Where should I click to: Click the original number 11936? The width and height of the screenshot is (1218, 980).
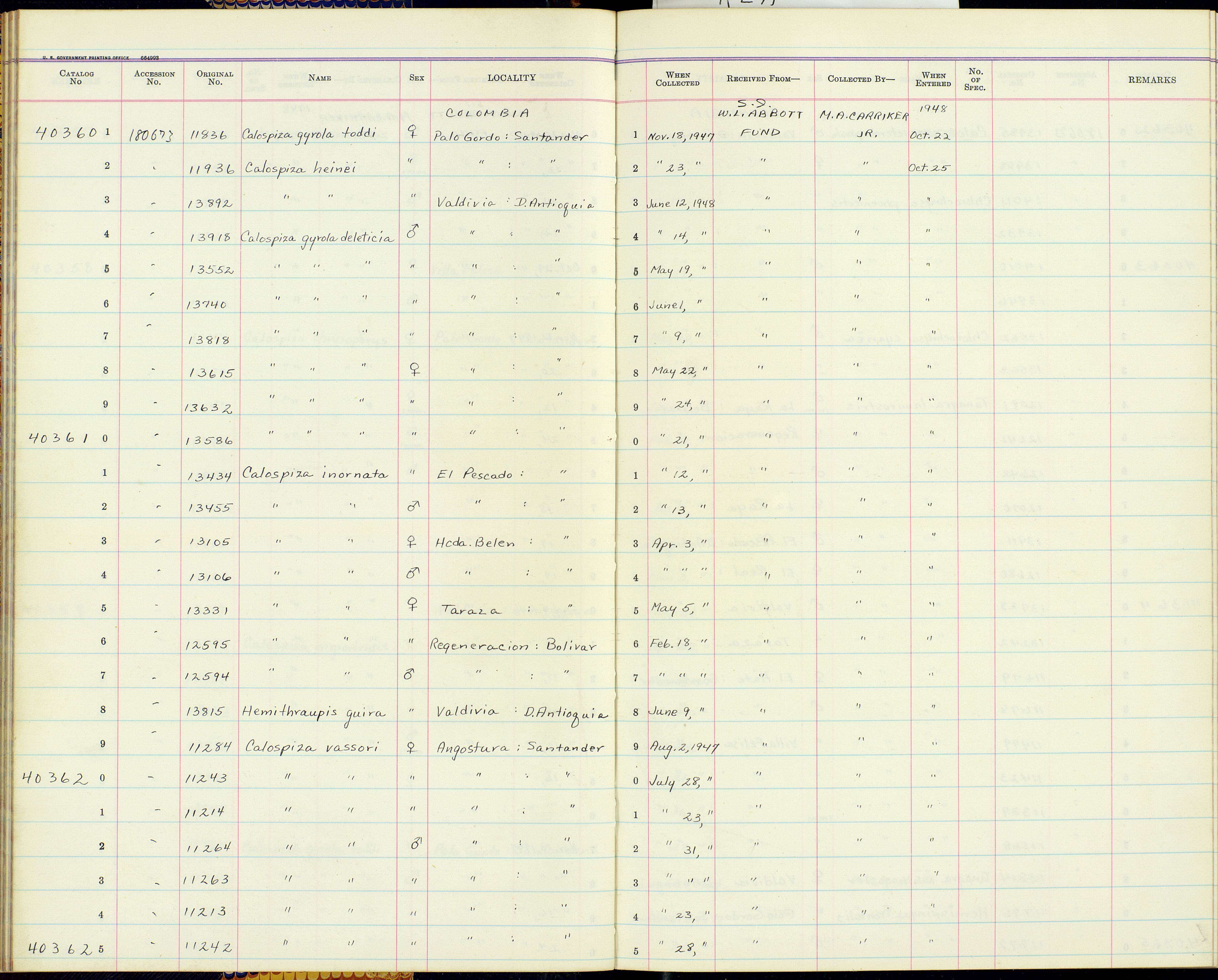(x=212, y=169)
